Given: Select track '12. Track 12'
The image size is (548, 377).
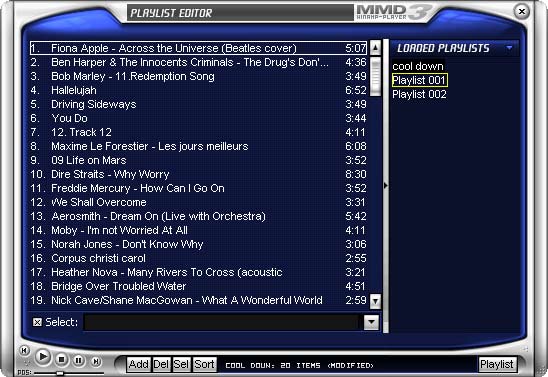Looking at the screenshot, I should click(x=198, y=132).
